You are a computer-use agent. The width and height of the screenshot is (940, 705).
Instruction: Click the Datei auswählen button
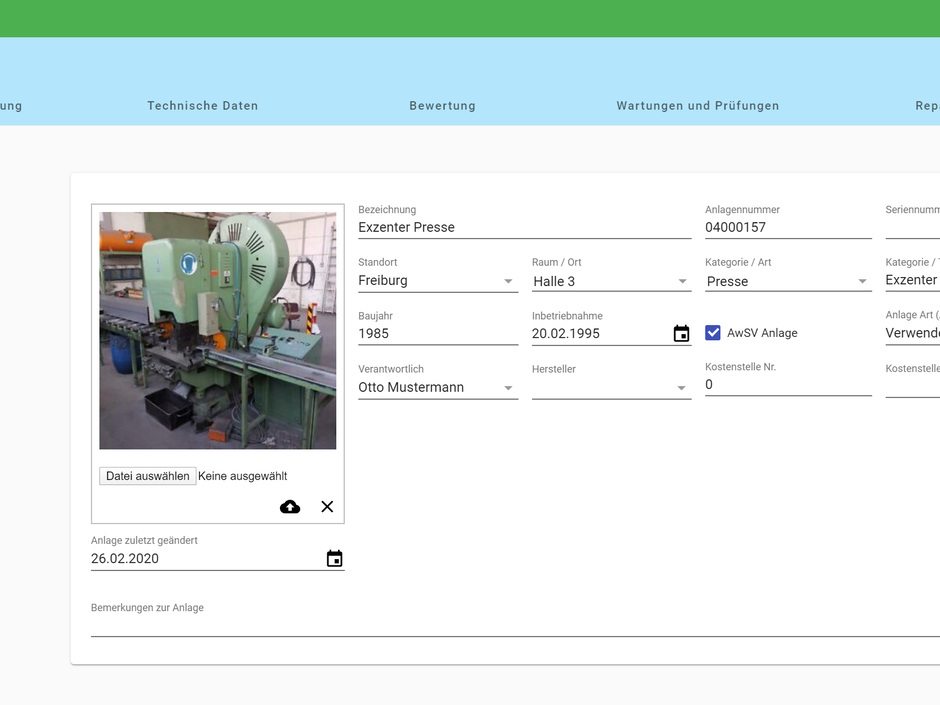148,476
